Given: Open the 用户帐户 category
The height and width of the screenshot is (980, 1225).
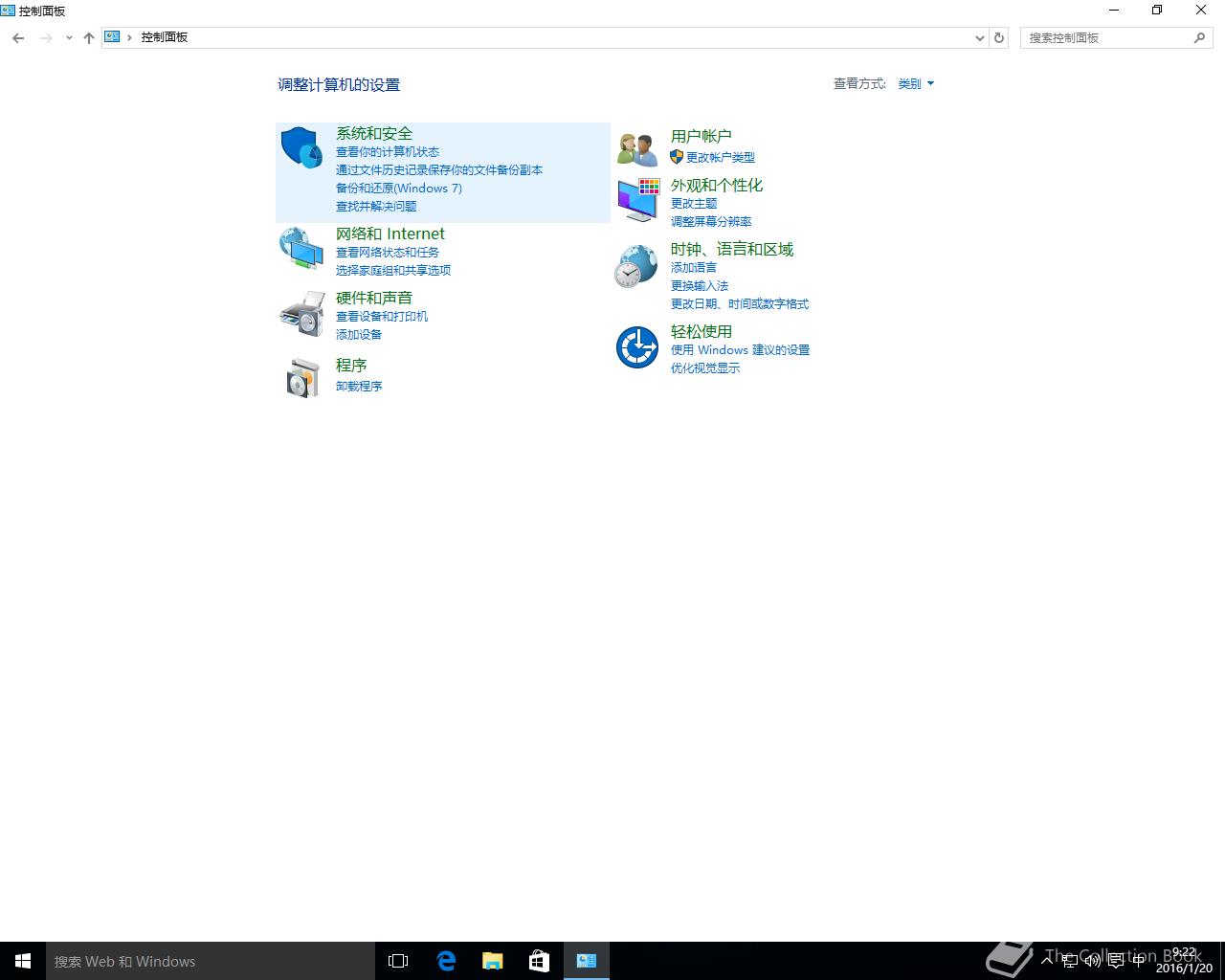Looking at the screenshot, I should point(702,136).
